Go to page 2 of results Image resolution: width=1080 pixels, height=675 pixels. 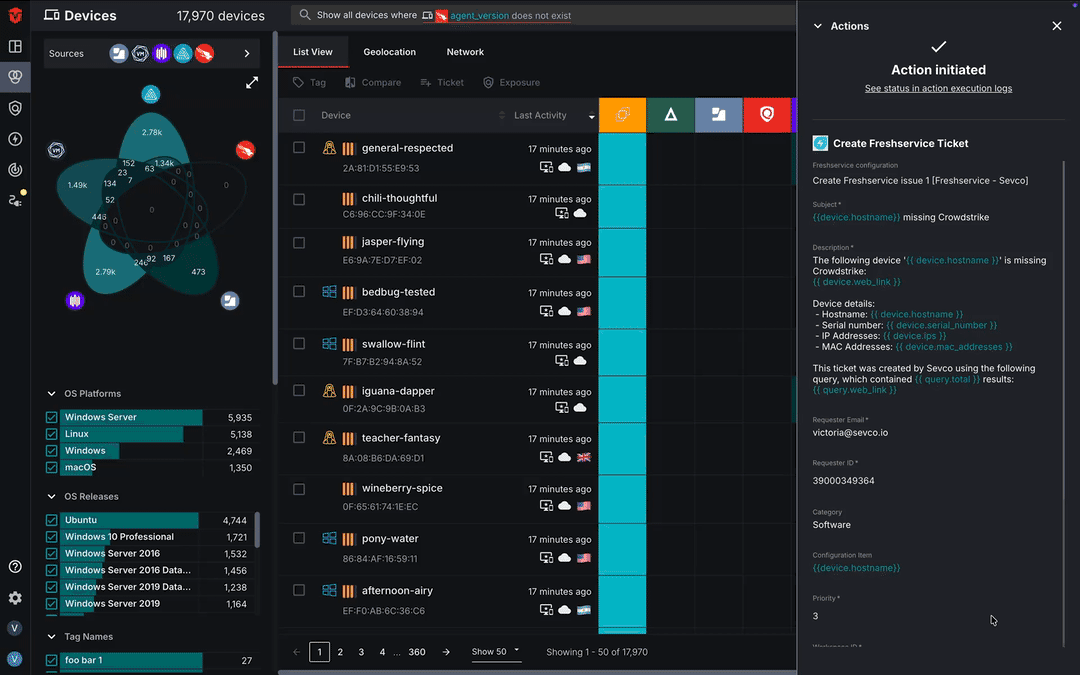[340, 652]
